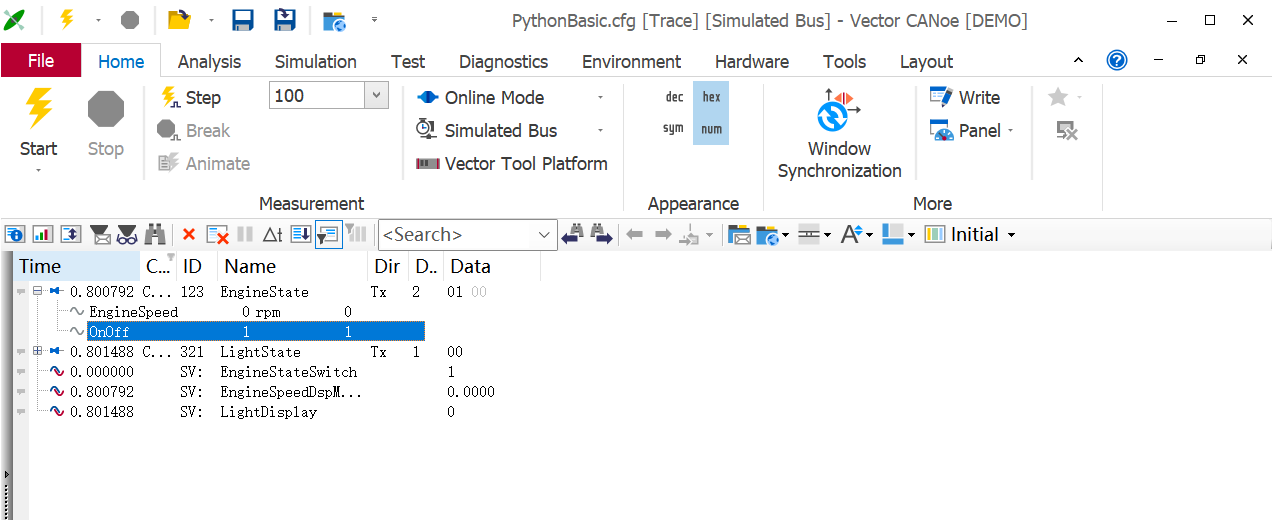The width and height of the screenshot is (1275, 520).
Task: Switch to the Layout ribbon tab
Action: point(926,61)
